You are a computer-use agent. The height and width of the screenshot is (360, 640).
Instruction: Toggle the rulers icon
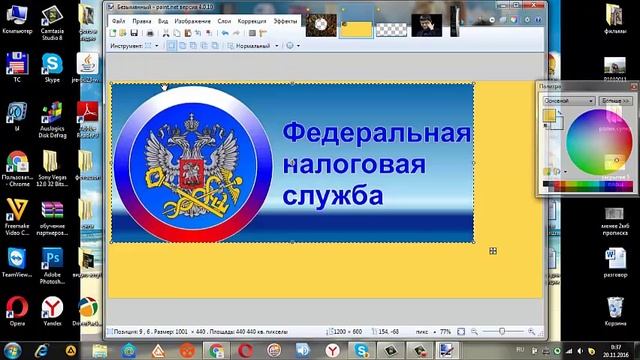263,33
